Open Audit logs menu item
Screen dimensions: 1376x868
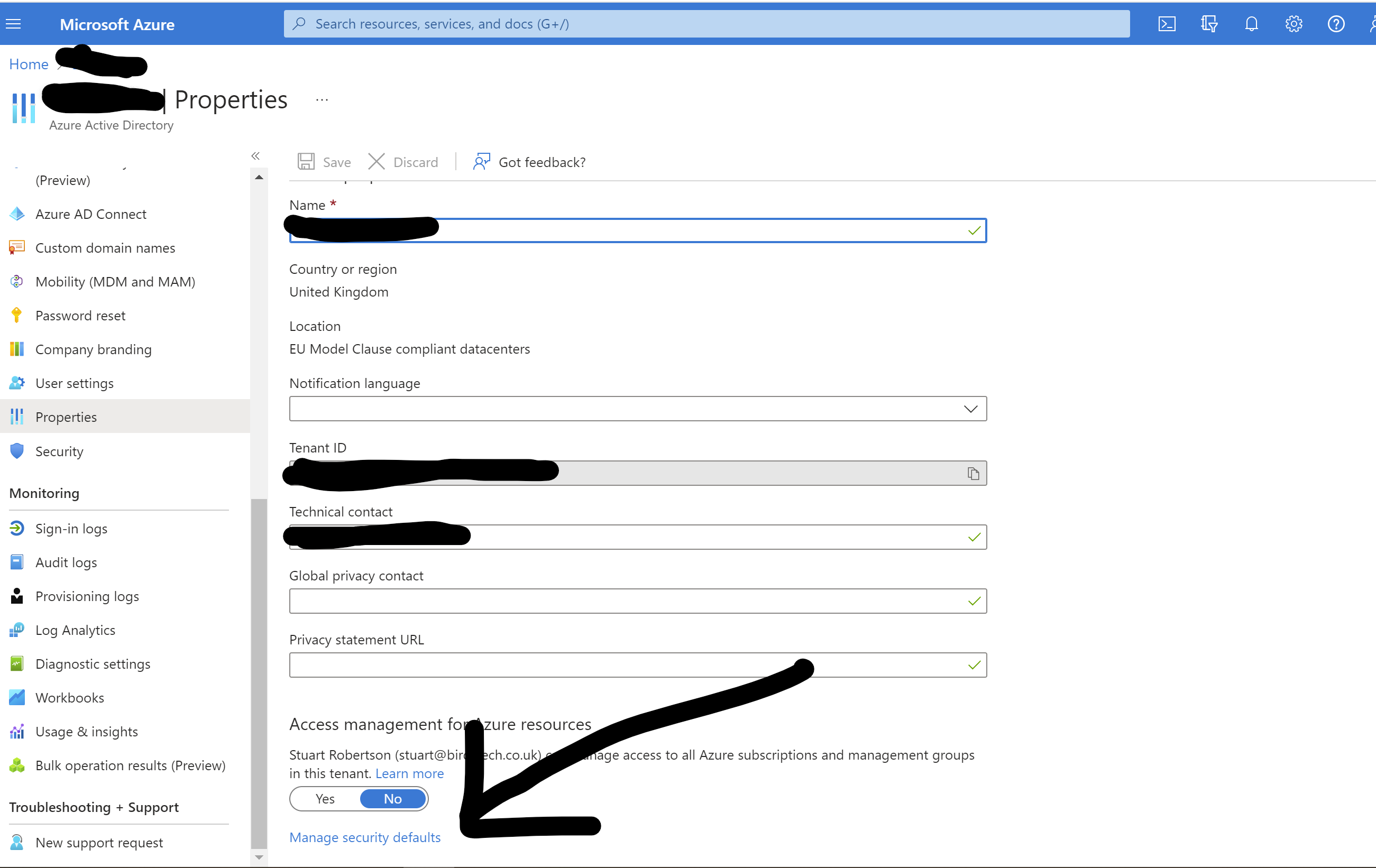click(66, 562)
